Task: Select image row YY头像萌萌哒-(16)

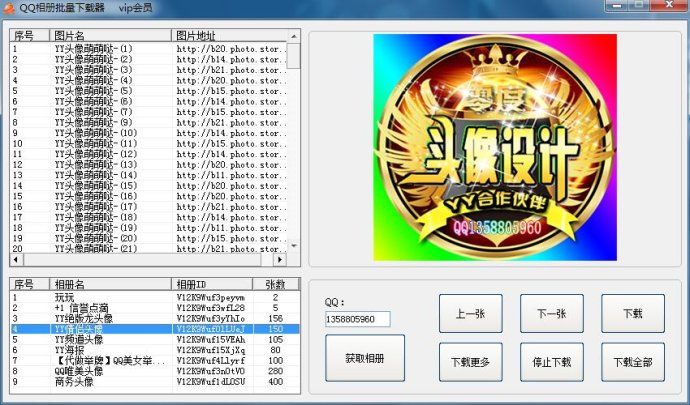Action: [x=149, y=197]
